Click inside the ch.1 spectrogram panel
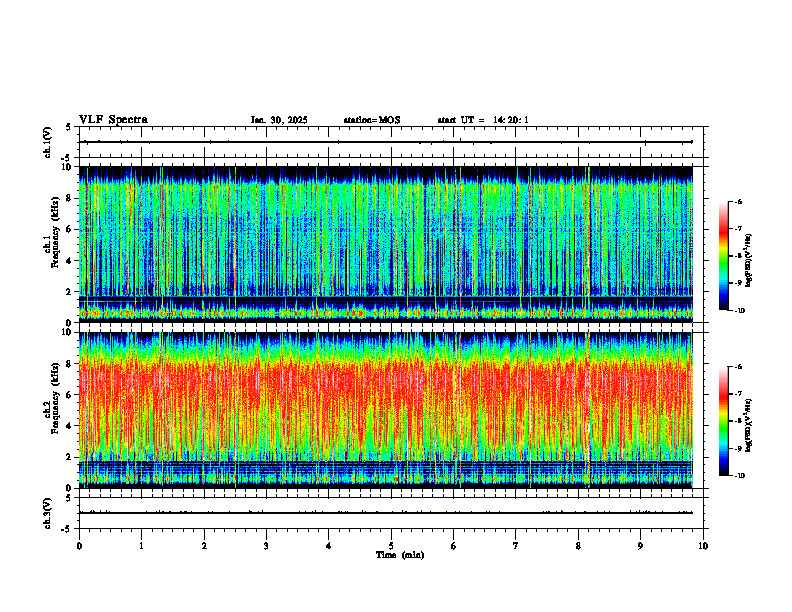The image size is (792, 612). click(386, 244)
